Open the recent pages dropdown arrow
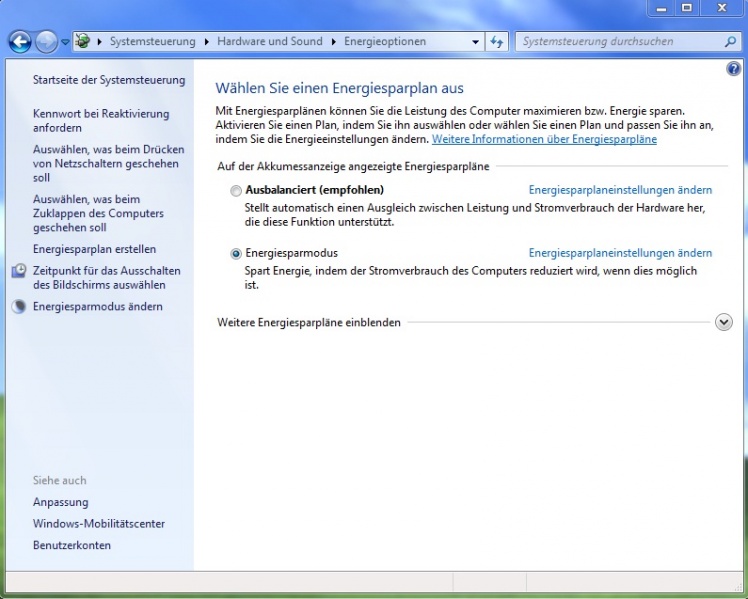The image size is (748, 599). pyautogui.click(x=65, y=42)
